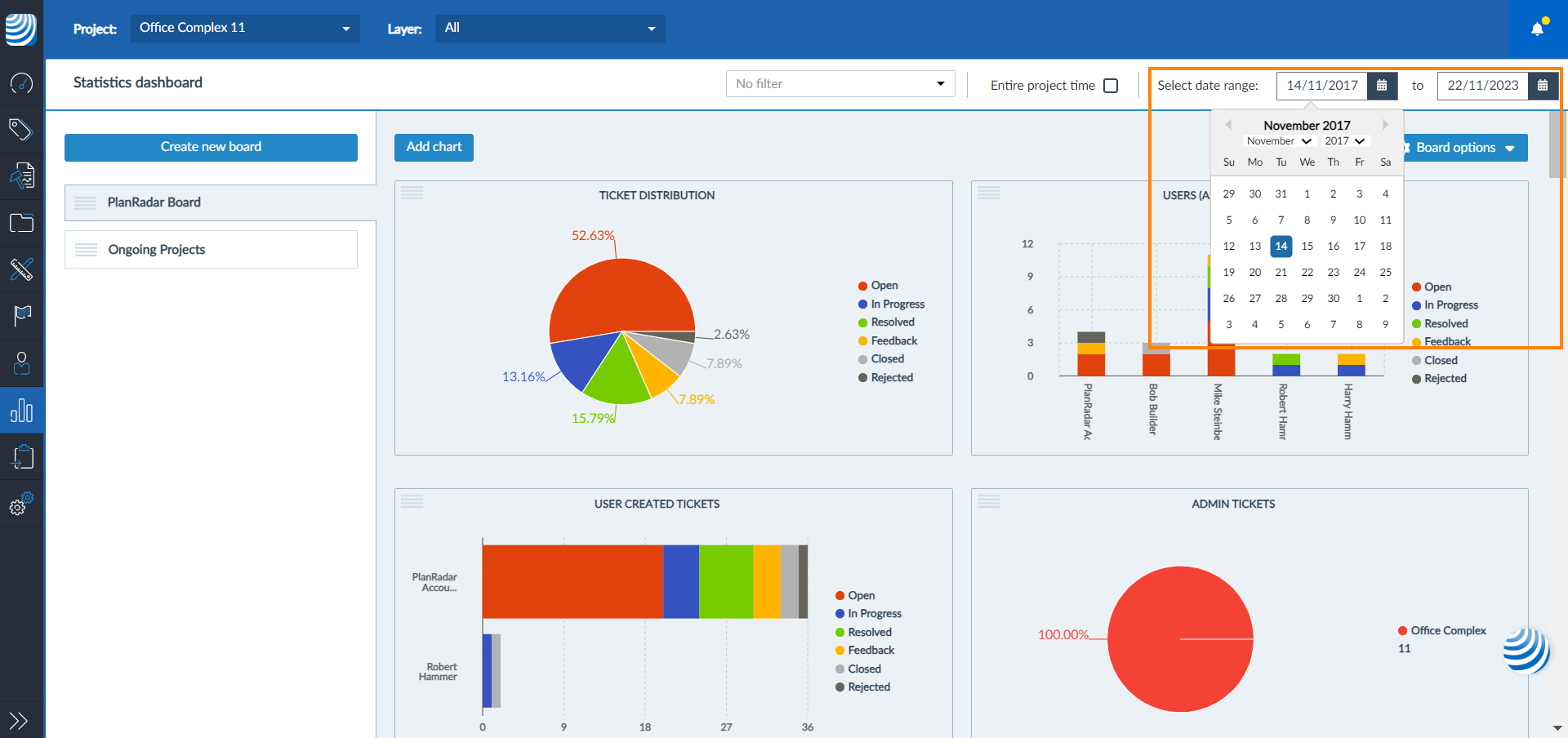Image resolution: width=1568 pixels, height=738 pixels.
Task: Expand the No filter dropdown
Action: pyautogui.click(x=840, y=84)
